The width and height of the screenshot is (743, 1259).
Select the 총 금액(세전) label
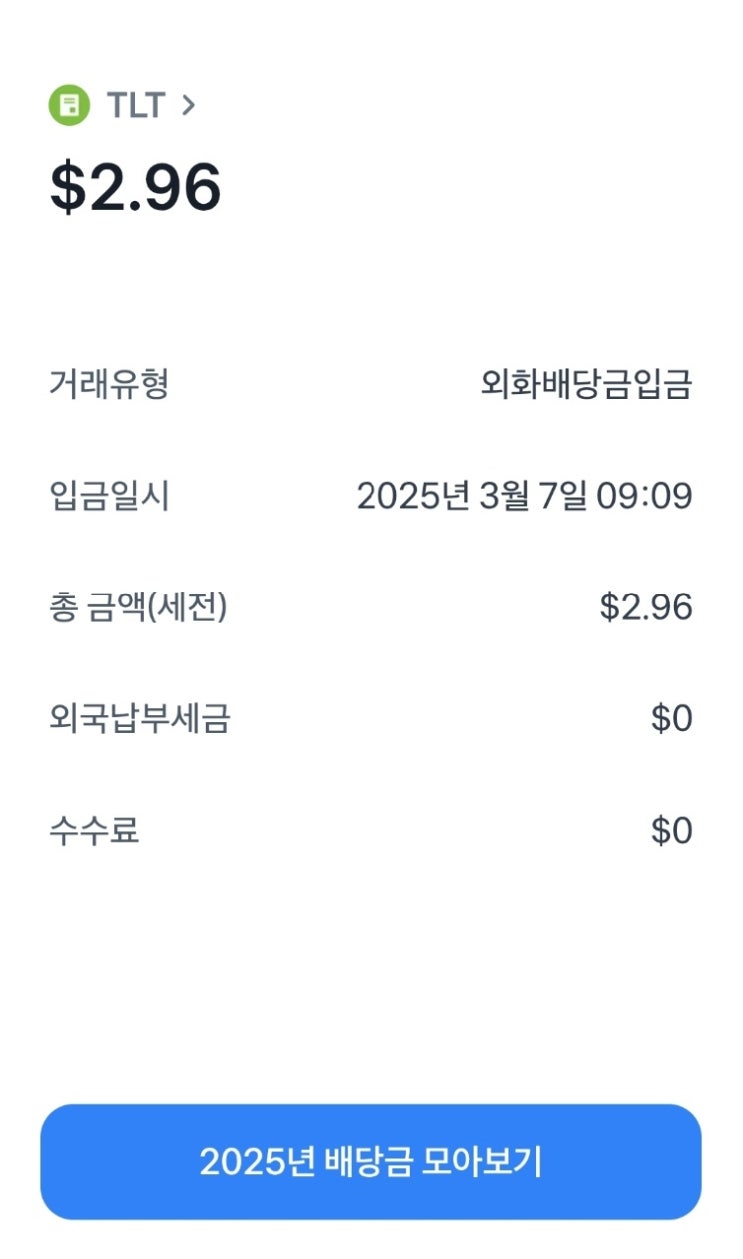138,607
